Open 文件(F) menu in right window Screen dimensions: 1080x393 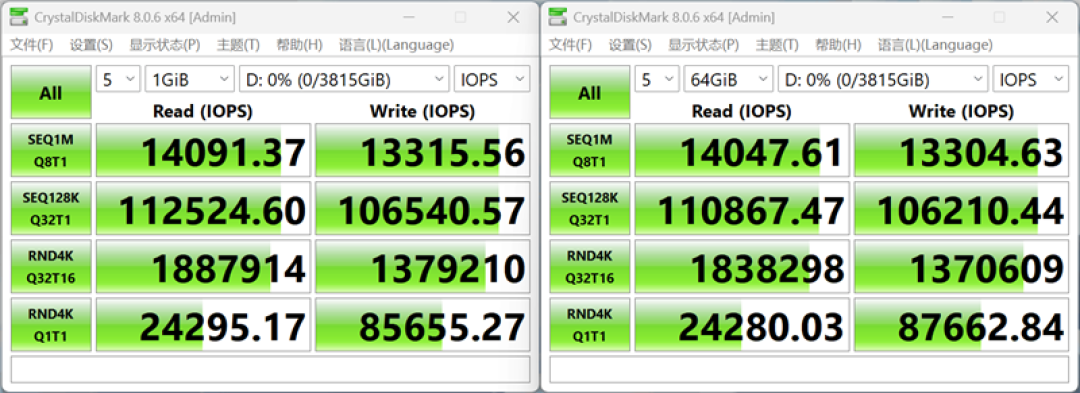tap(570, 45)
